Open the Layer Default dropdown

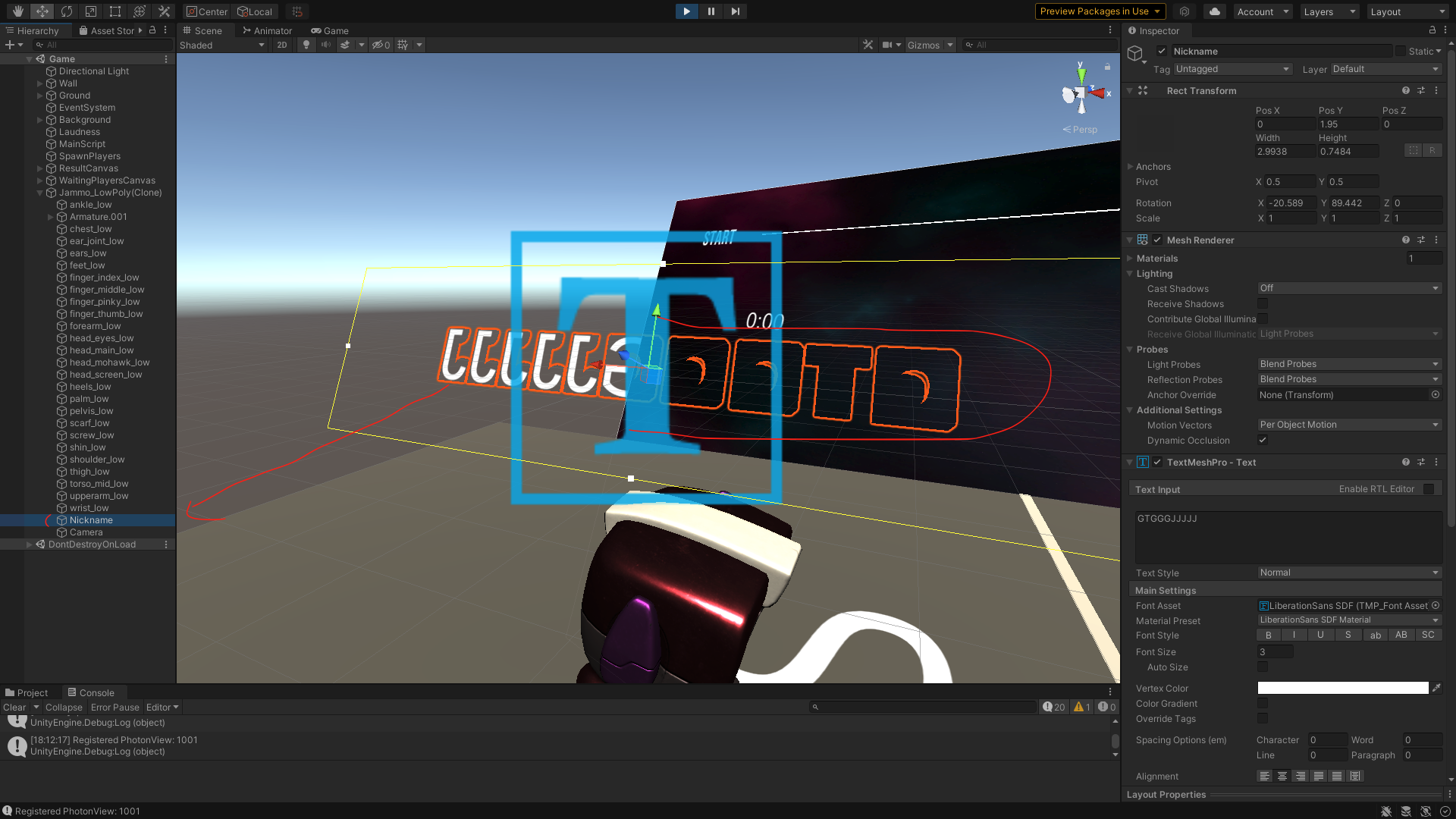pyautogui.click(x=1385, y=69)
